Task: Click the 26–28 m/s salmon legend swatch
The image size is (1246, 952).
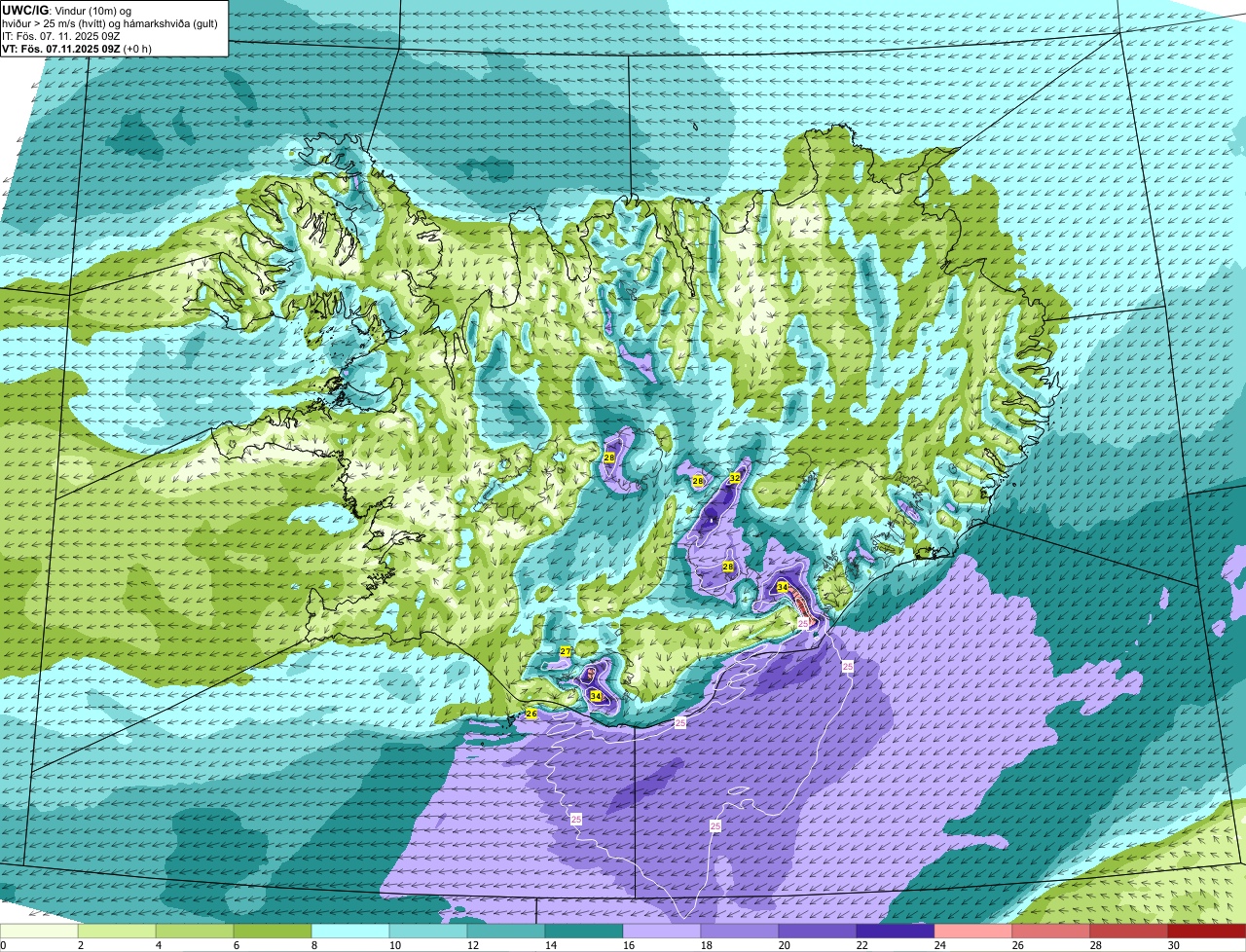Action: tap(1051, 932)
